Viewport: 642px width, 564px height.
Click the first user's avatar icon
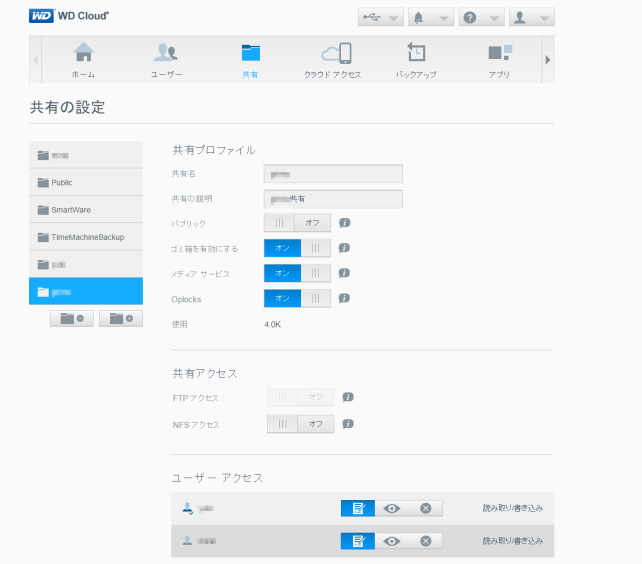point(188,508)
